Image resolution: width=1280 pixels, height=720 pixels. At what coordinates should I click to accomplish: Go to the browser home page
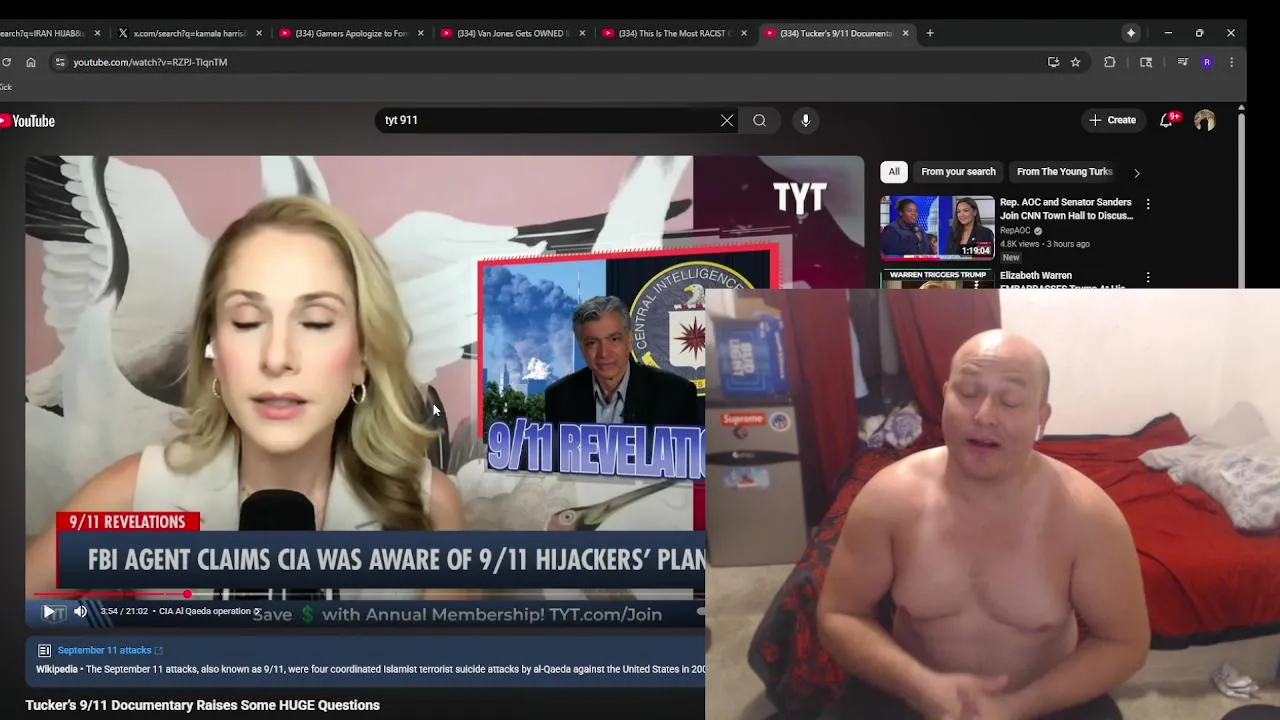coord(31,62)
